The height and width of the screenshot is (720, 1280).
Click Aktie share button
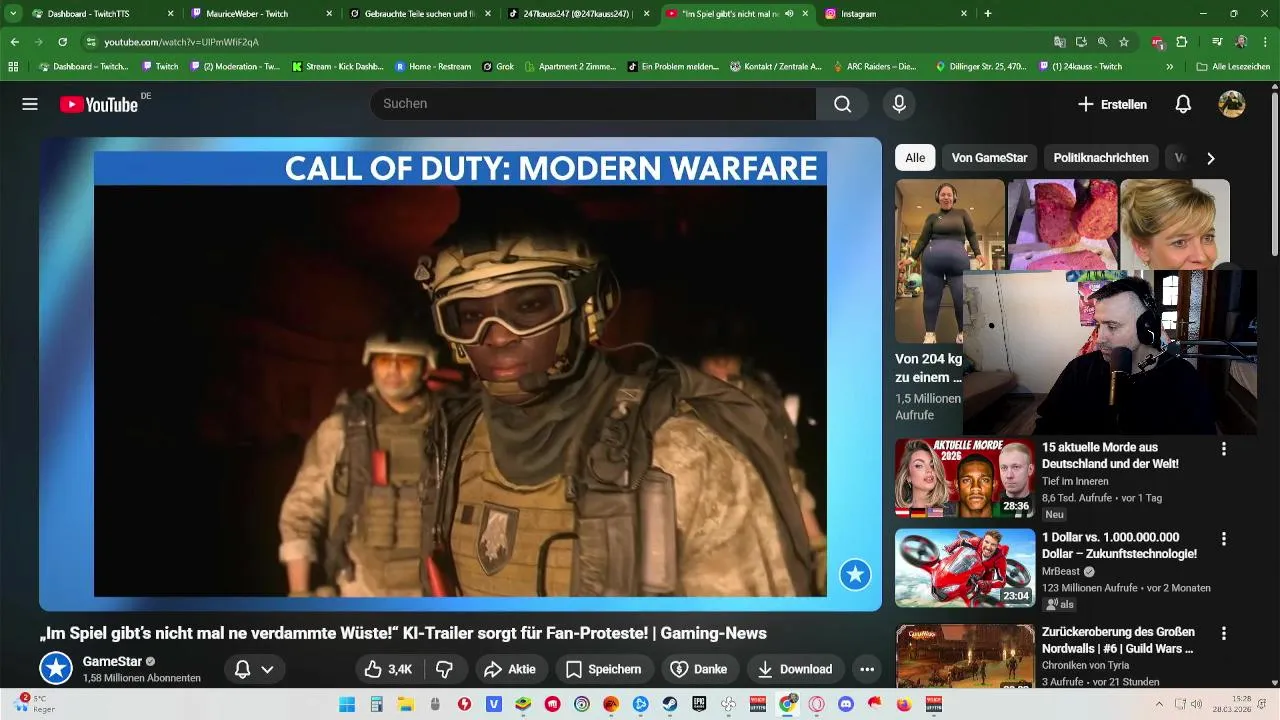tap(510, 669)
